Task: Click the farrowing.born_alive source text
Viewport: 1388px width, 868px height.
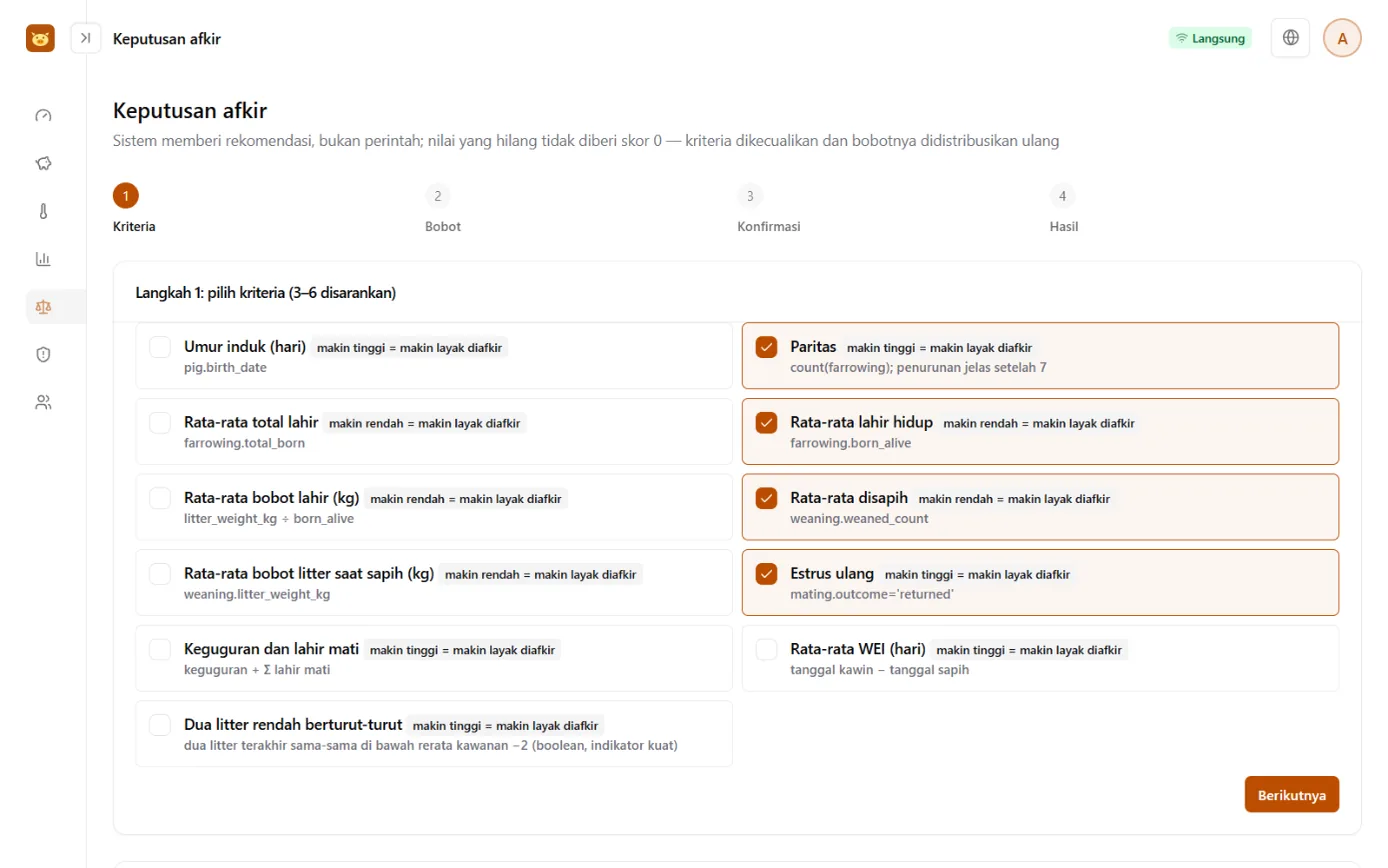Action: [x=851, y=443]
